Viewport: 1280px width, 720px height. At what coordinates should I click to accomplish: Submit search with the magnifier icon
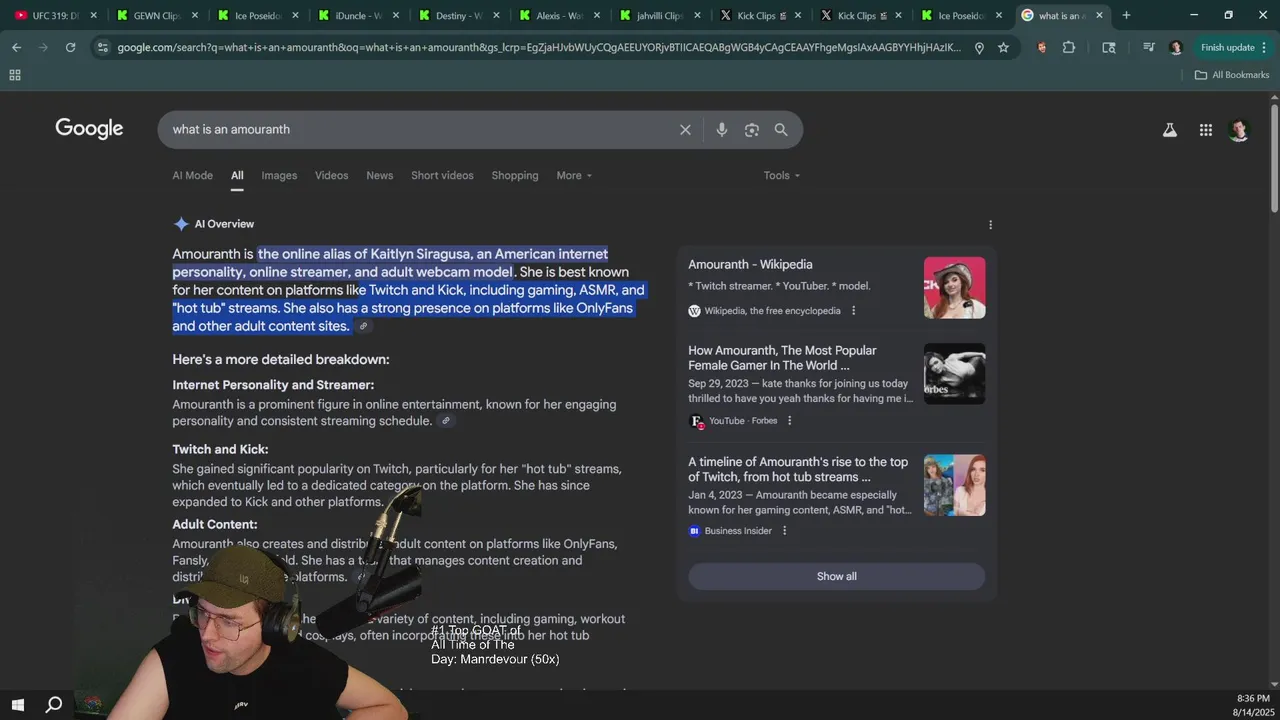(781, 130)
